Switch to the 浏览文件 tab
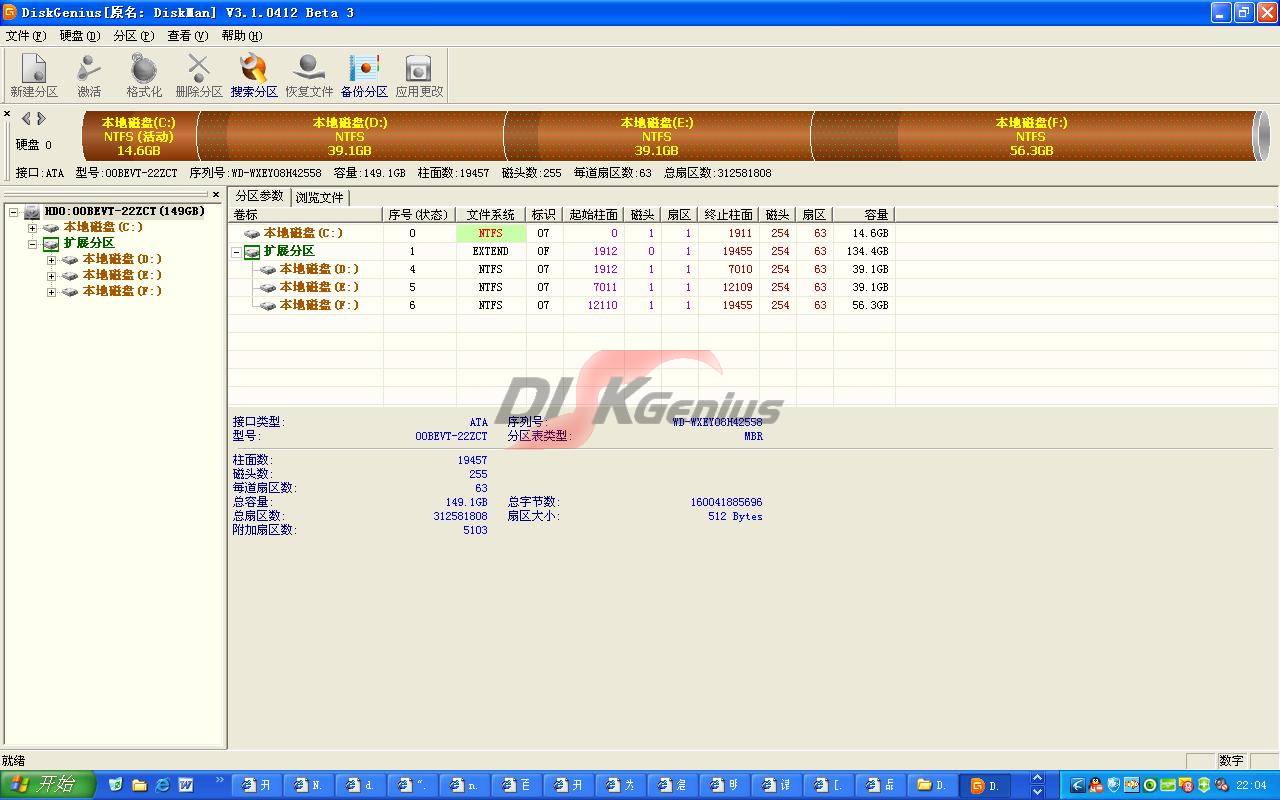 (320, 197)
